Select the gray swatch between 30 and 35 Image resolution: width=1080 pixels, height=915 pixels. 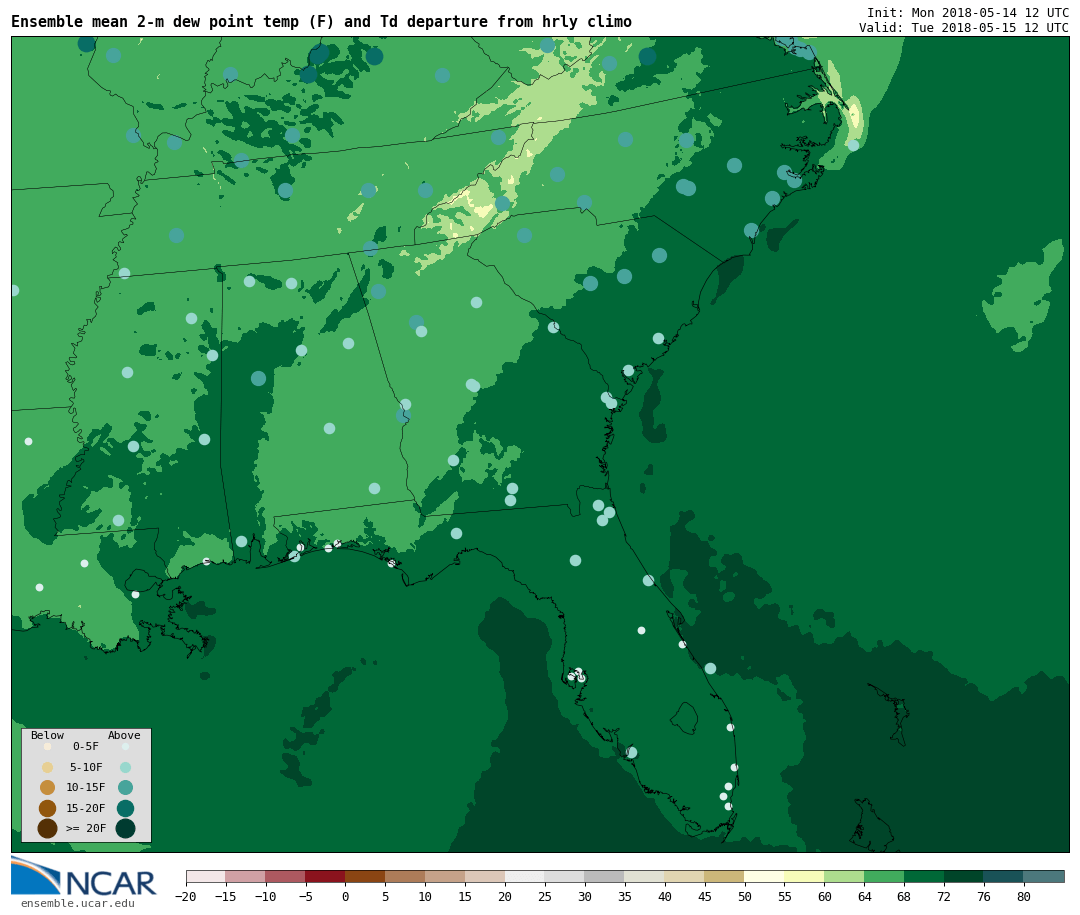tap(605, 876)
